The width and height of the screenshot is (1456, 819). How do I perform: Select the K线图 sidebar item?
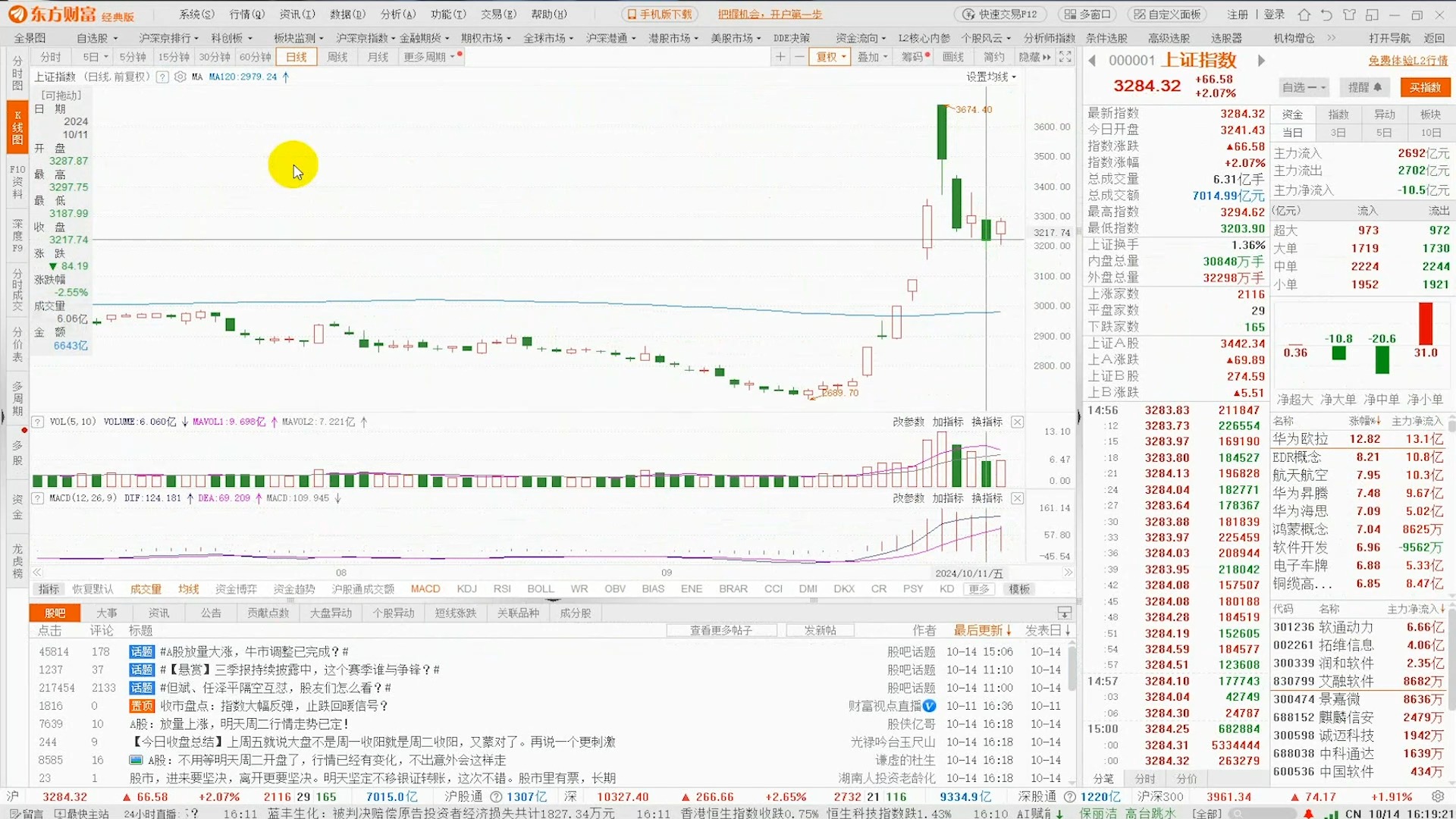pos(17,127)
